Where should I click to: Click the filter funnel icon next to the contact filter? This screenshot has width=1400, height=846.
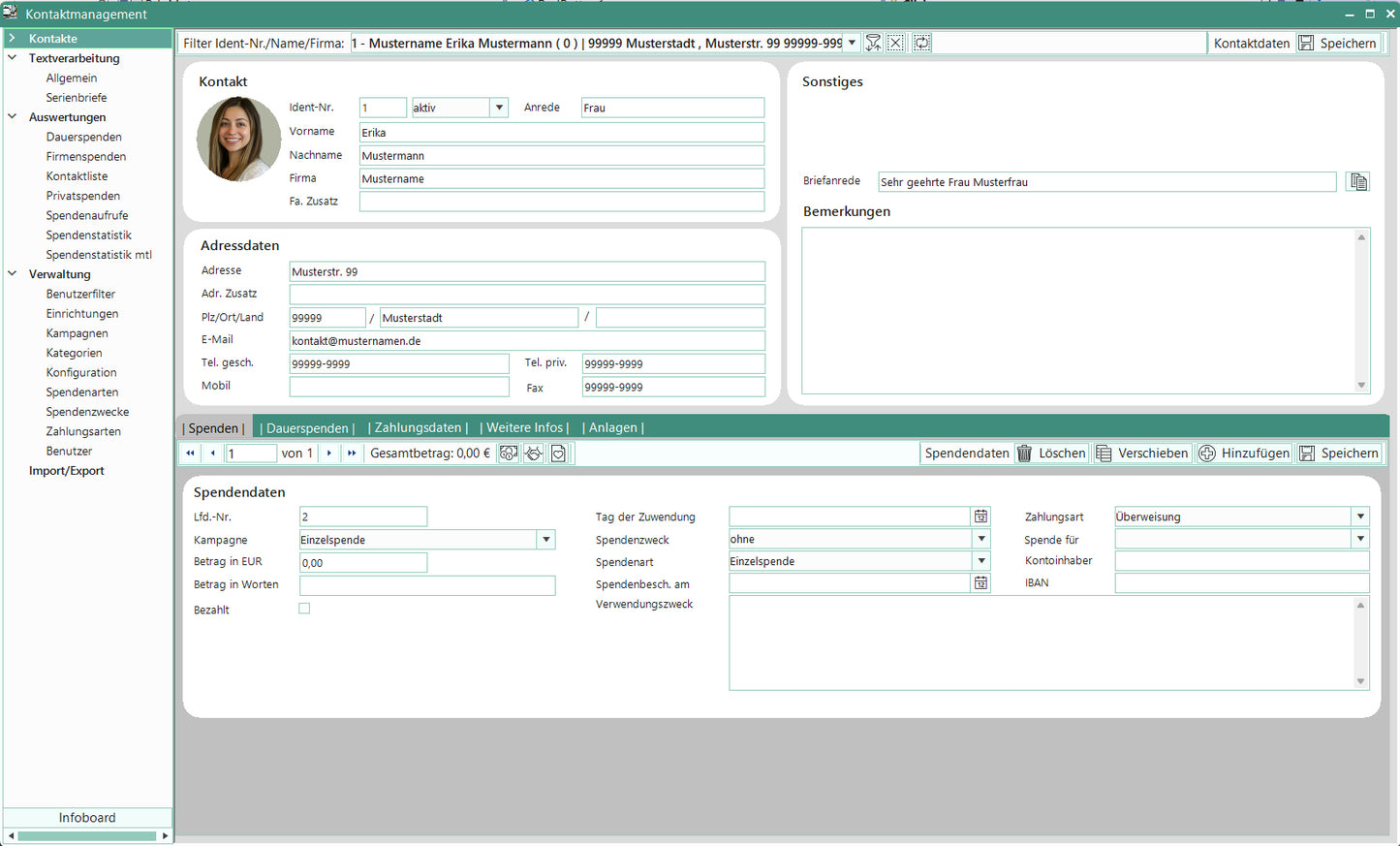pyautogui.click(x=873, y=43)
